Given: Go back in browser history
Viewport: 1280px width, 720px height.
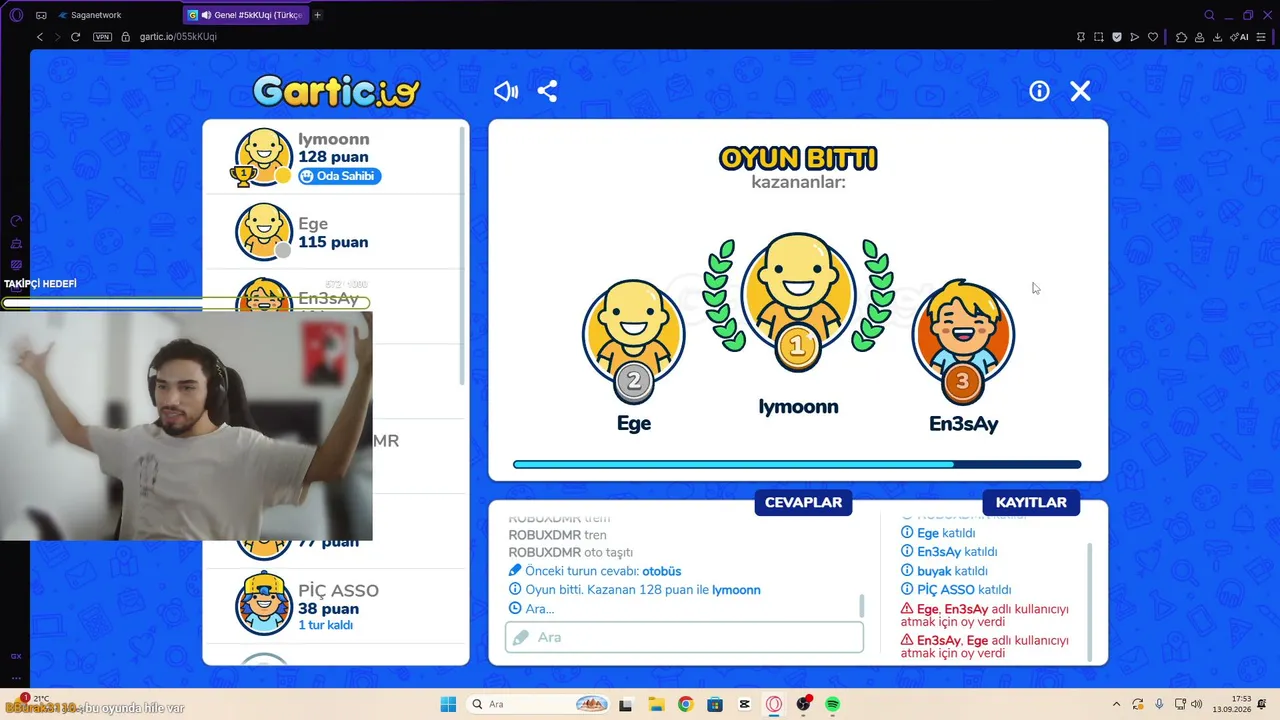Looking at the screenshot, I should tap(40, 37).
